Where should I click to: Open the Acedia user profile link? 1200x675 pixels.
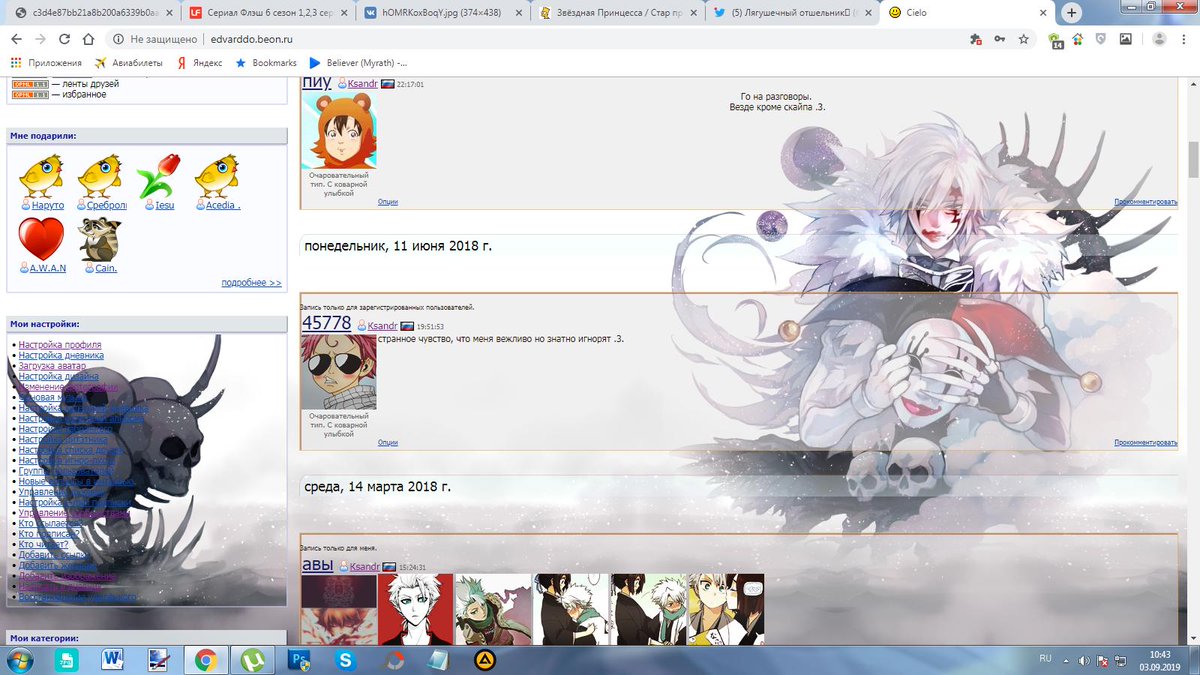(x=221, y=205)
